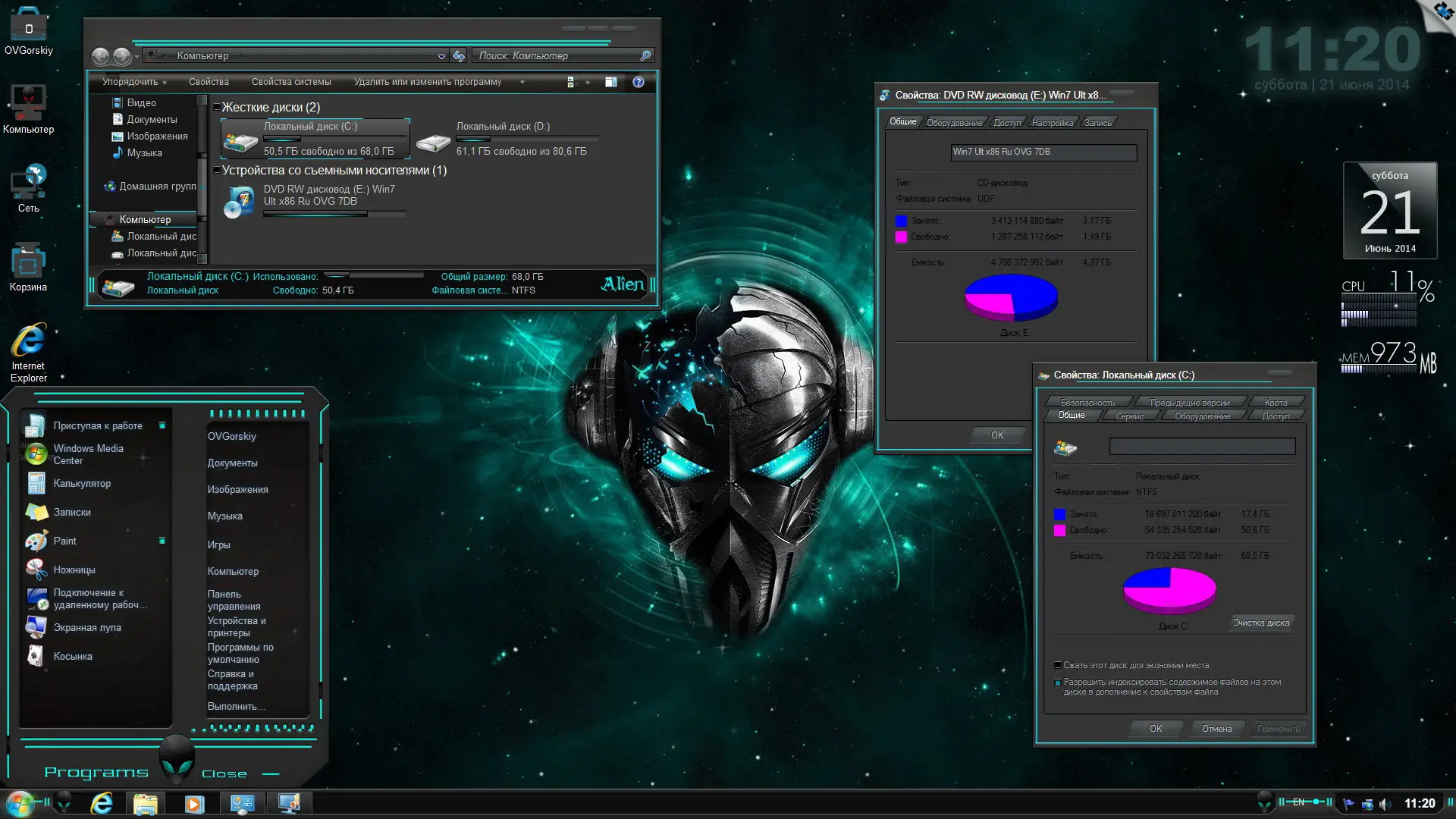1456x819 pixels.
Task: Enable 'Сжать этот диск' compression checkbox
Action: pos(1058,665)
